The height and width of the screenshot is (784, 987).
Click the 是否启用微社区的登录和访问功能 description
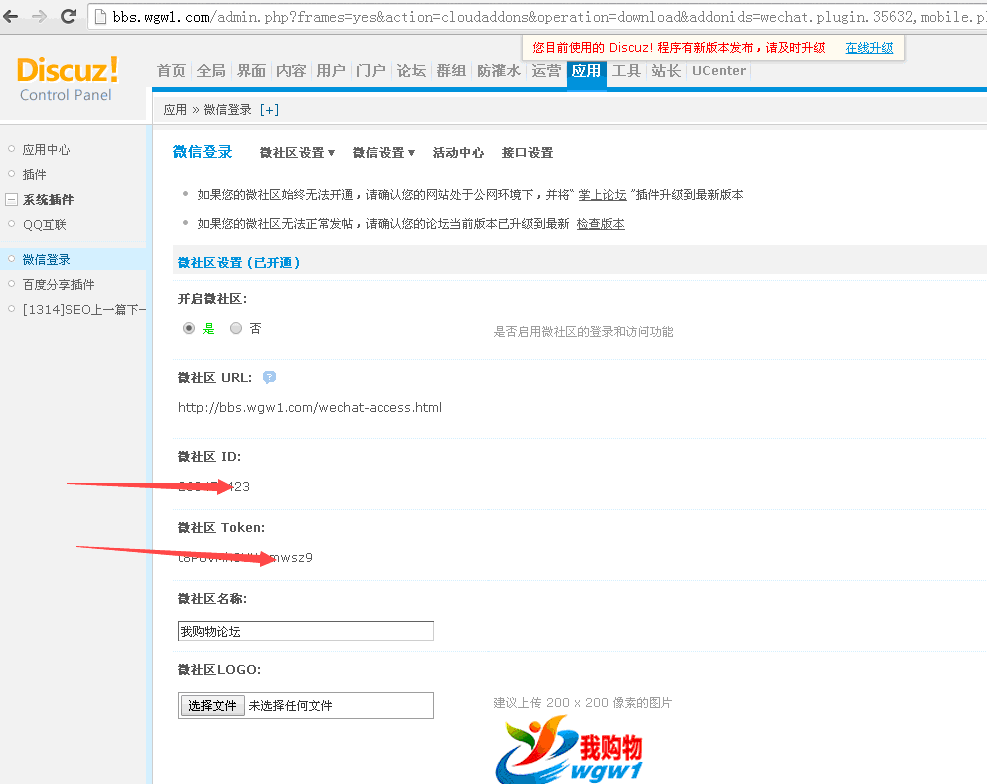pyautogui.click(x=583, y=332)
